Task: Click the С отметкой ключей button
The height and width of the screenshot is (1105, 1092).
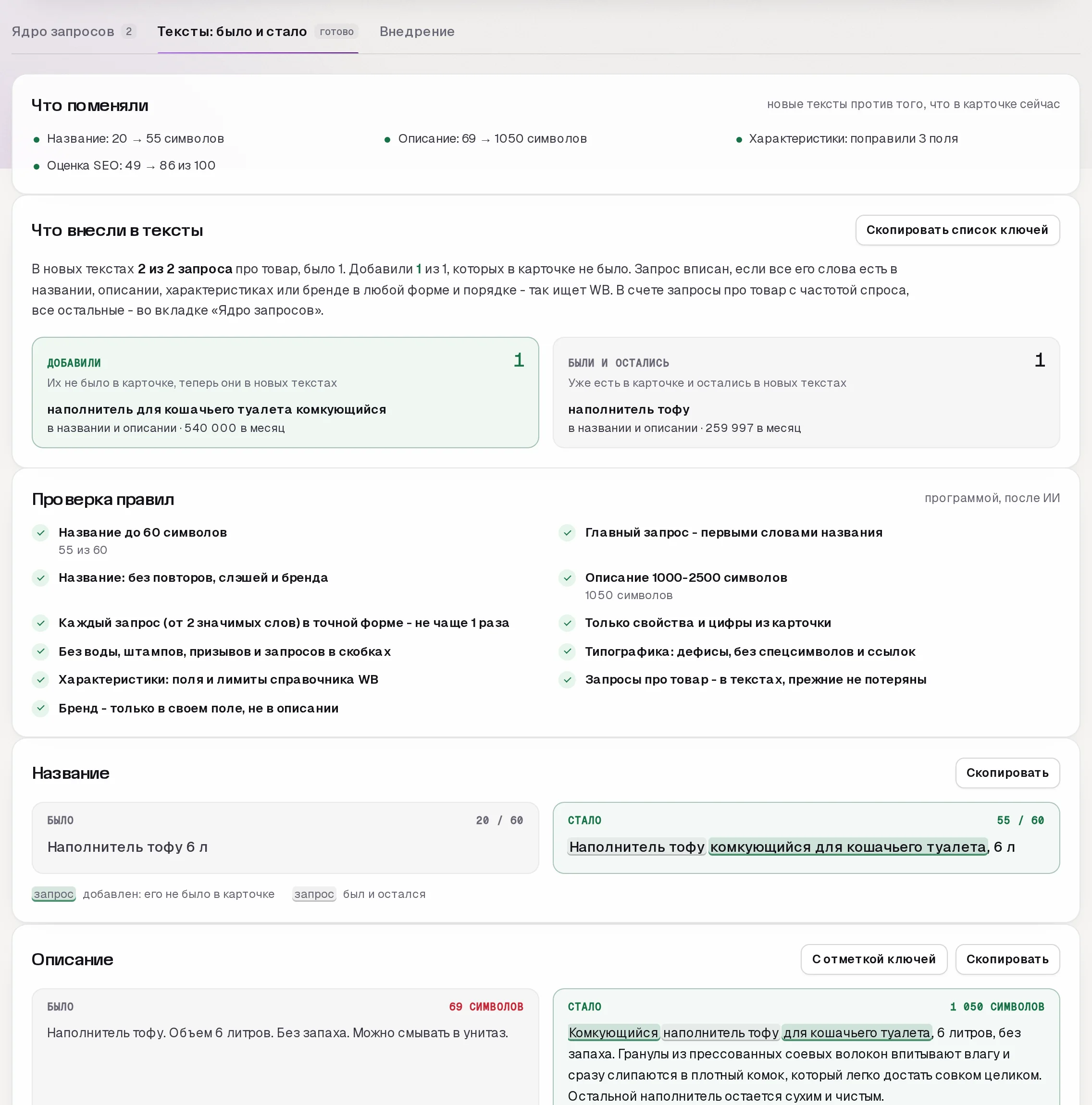Action: (873, 959)
